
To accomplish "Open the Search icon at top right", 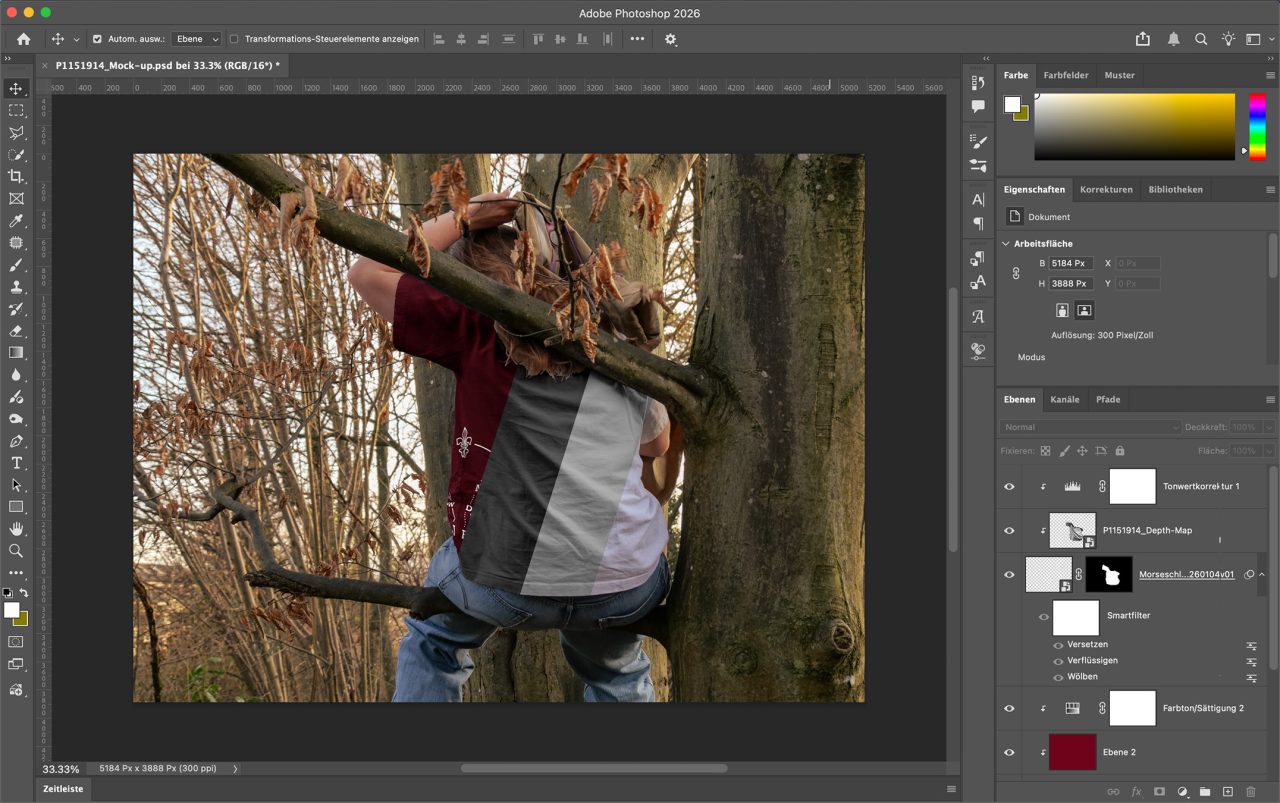I will [x=1201, y=39].
